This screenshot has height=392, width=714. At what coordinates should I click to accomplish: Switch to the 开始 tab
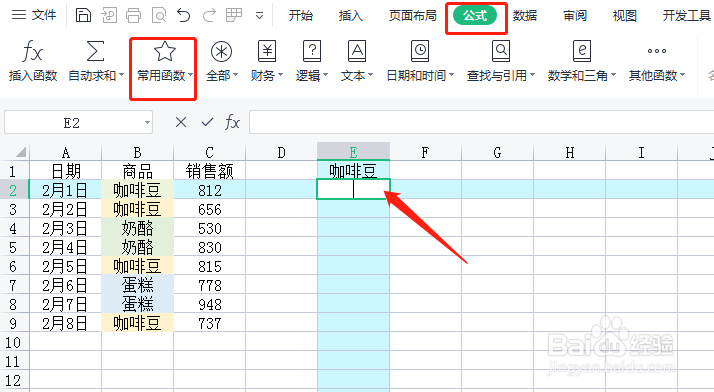(301, 15)
